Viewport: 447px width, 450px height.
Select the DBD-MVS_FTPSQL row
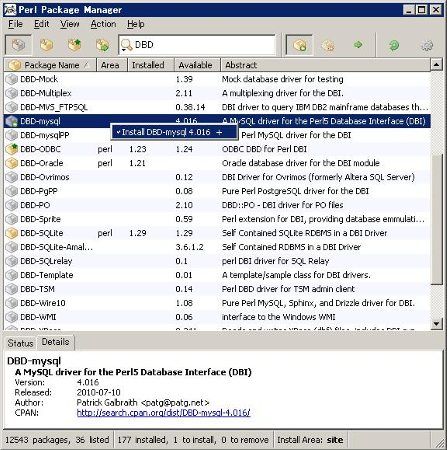click(217, 107)
